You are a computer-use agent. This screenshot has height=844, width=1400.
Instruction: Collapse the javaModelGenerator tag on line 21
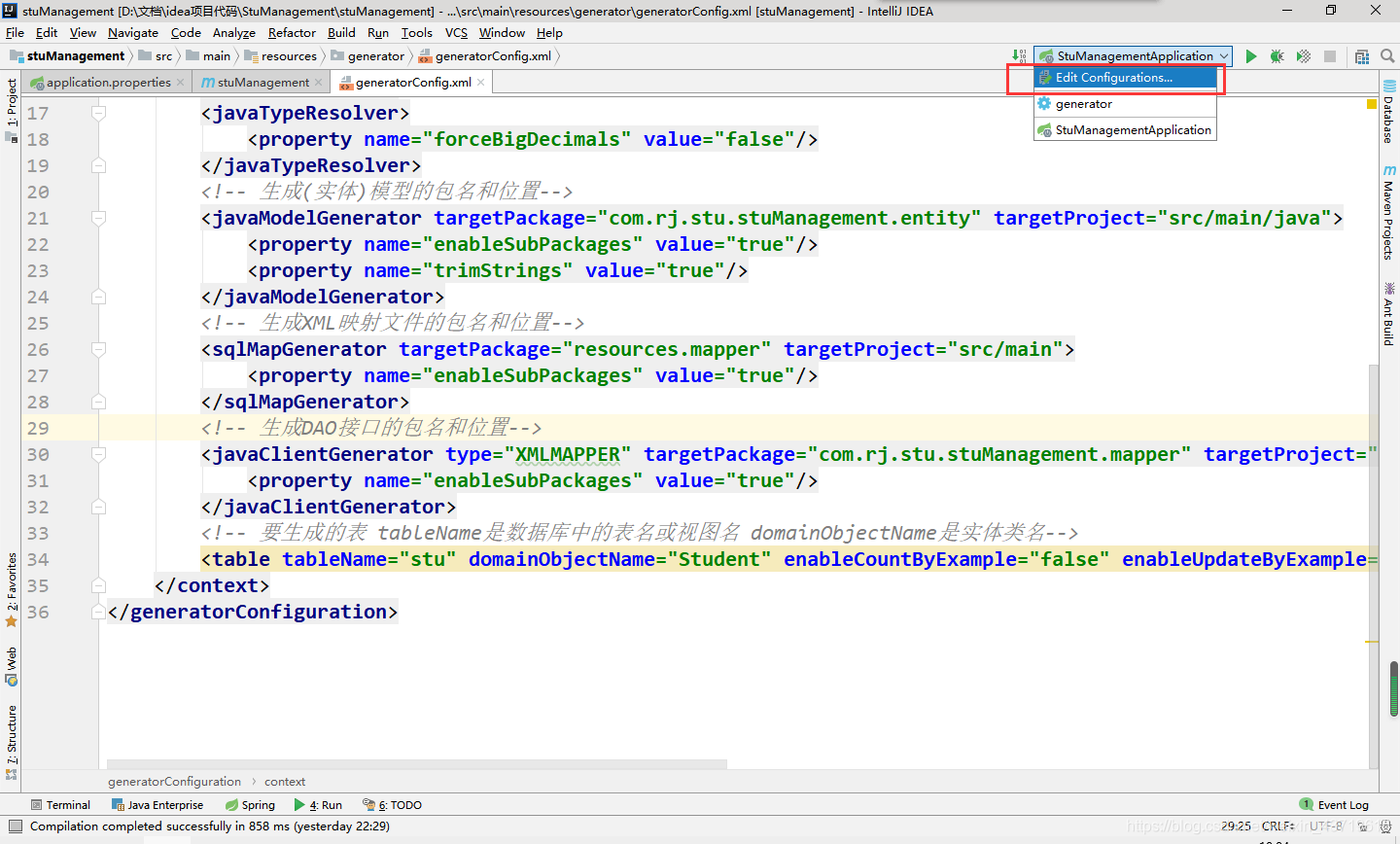click(x=98, y=218)
